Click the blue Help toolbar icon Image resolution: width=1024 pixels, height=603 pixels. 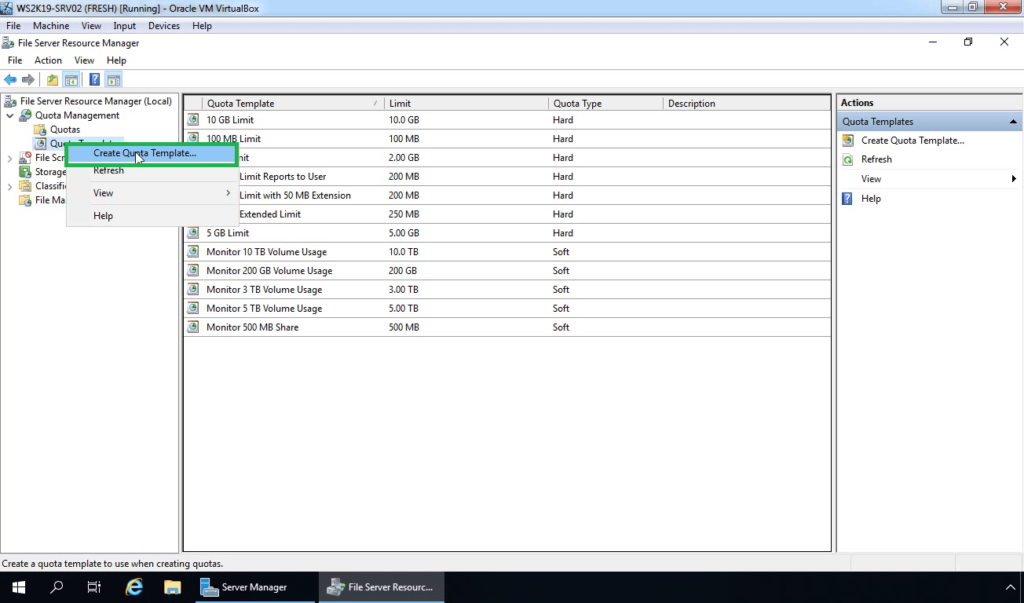(95, 80)
